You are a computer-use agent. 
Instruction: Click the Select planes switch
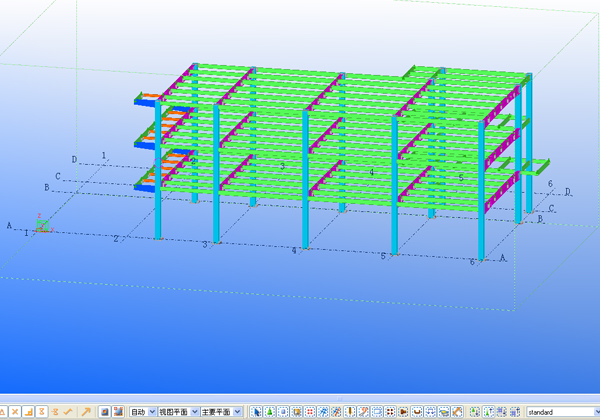(x=443, y=412)
